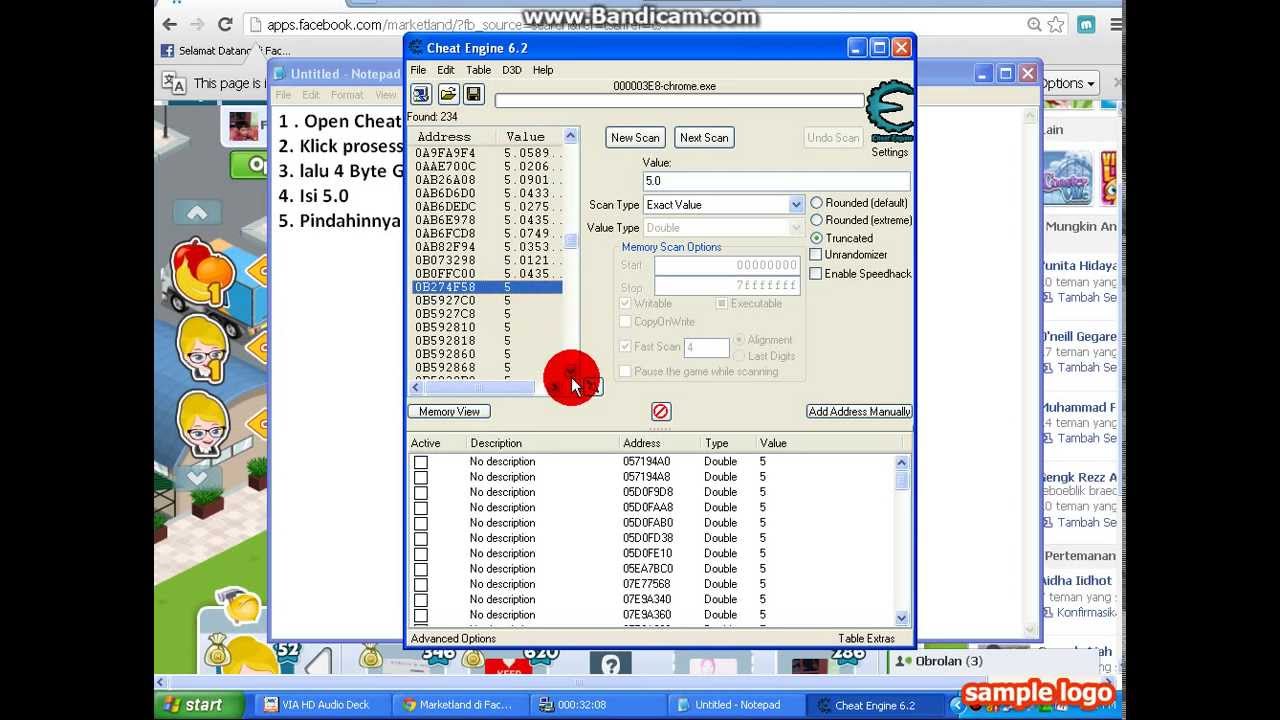This screenshot has height=720, width=1280.
Task: Enable the Unrandomizer checkbox
Action: pyautogui.click(x=816, y=255)
